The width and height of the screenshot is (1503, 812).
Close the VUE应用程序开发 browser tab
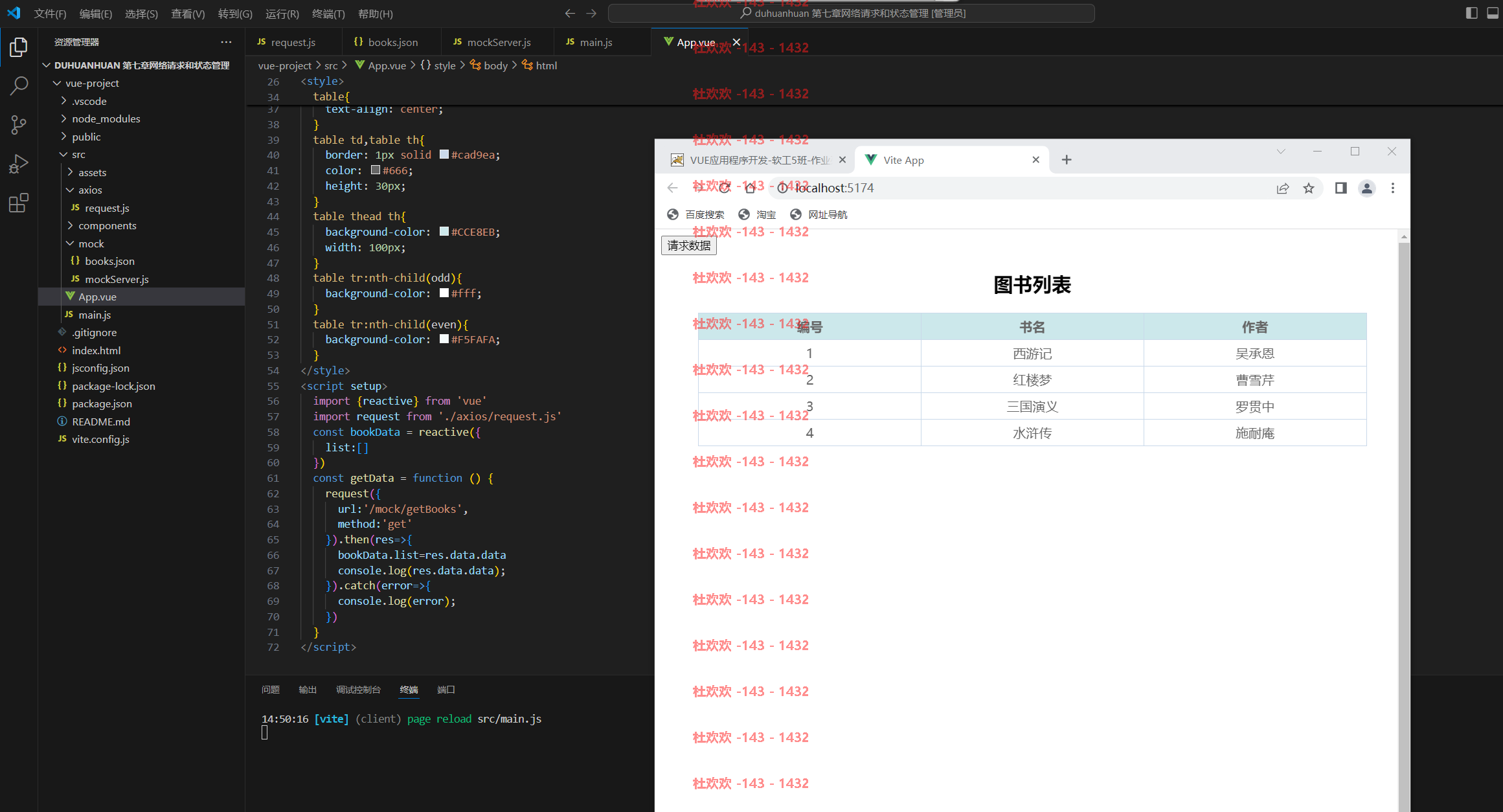(842, 160)
